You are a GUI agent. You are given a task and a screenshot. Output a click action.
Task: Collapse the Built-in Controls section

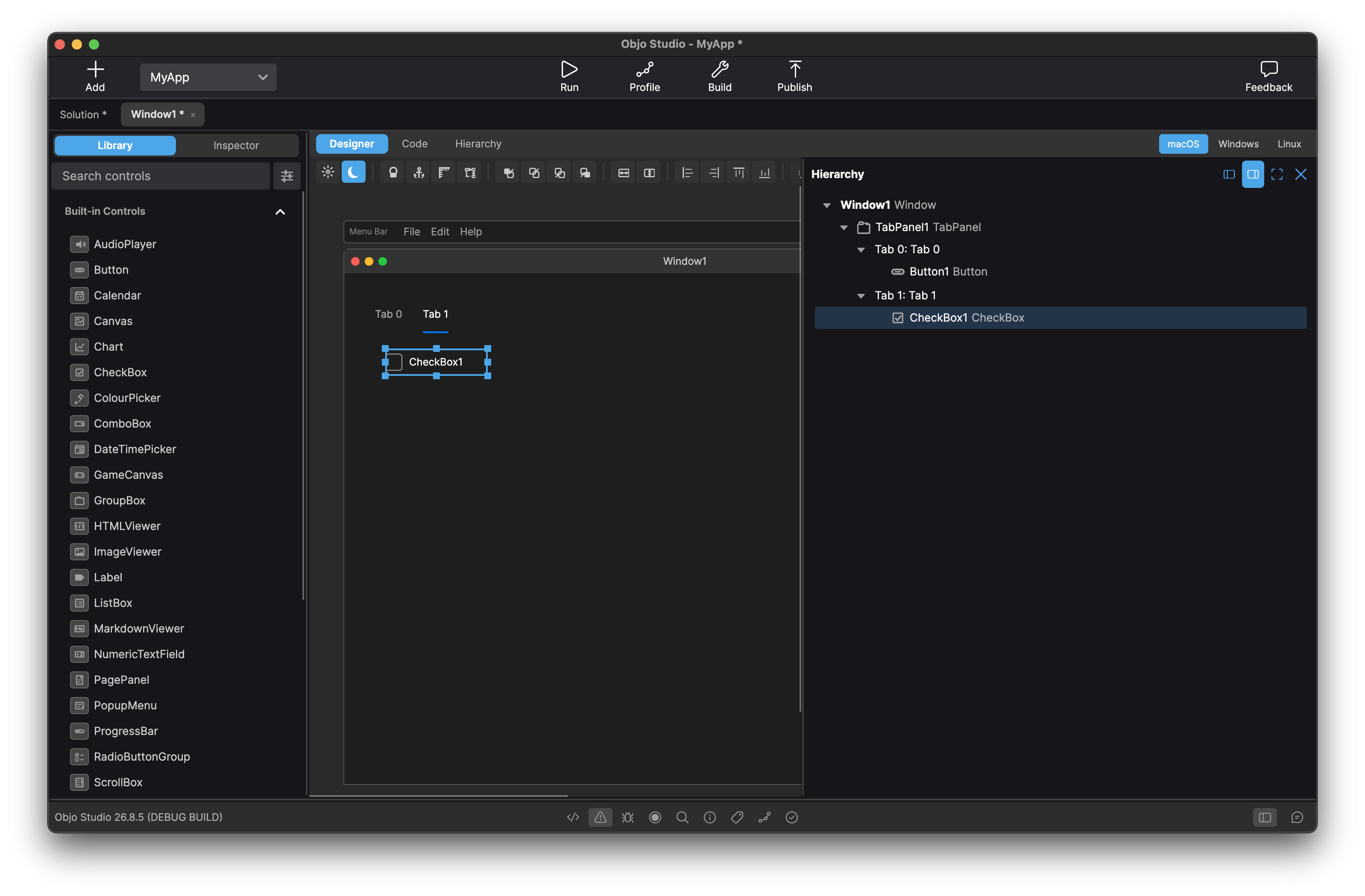[x=280, y=212]
